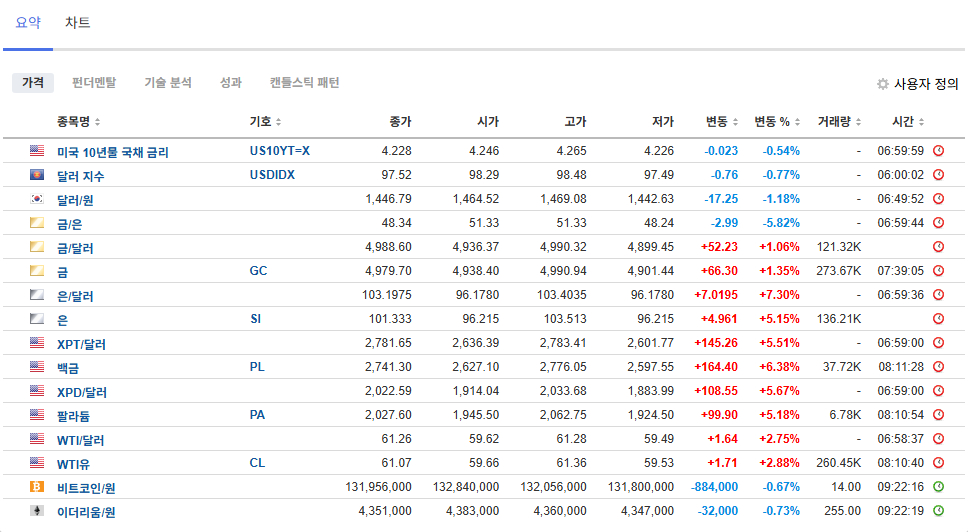Click the WTI유 symbol CL
This screenshot has width=968, height=532.
pyautogui.click(x=257, y=463)
